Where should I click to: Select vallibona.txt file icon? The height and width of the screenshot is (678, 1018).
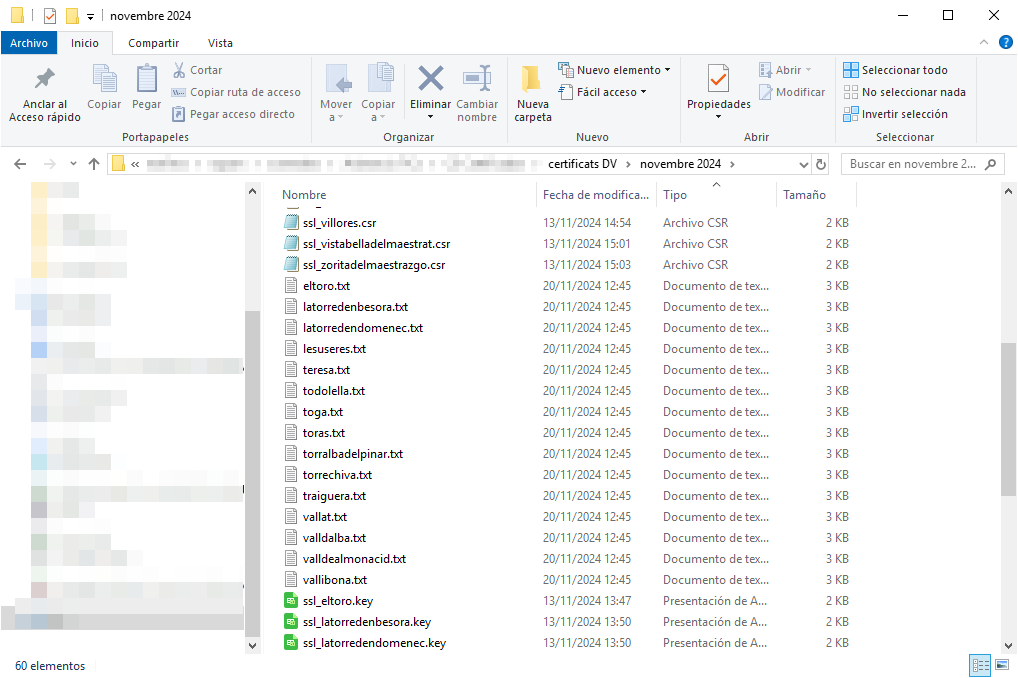point(292,580)
